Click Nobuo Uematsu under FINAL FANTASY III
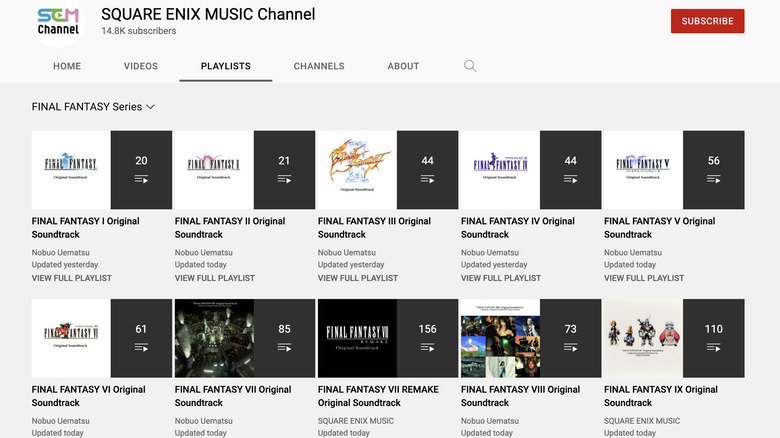The image size is (780, 438). pos(347,252)
